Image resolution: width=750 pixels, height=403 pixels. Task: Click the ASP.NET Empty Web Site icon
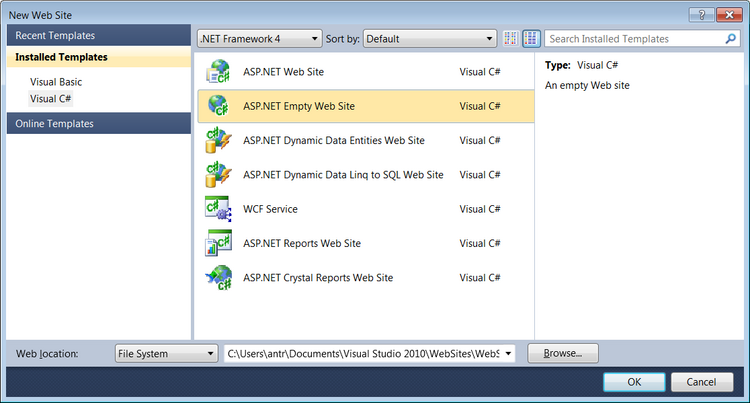tap(219, 106)
